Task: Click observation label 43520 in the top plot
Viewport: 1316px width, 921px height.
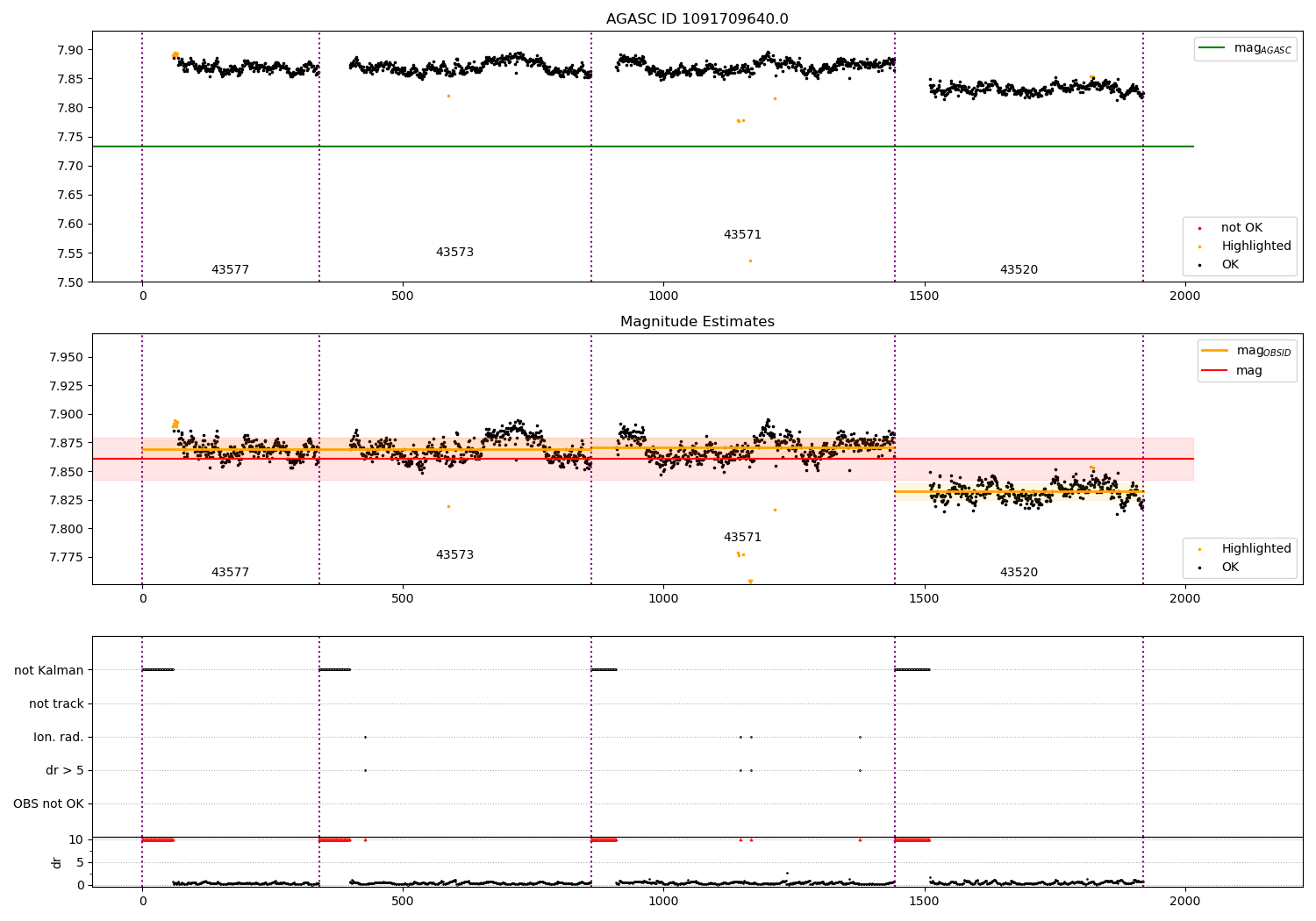Action: tap(1019, 270)
